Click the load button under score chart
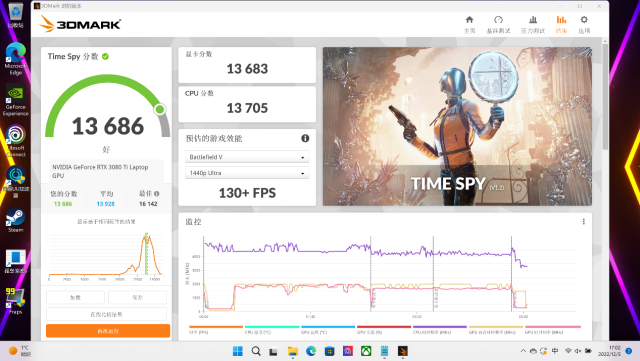The width and height of the screenshot is (640, 361). point(76,297)
